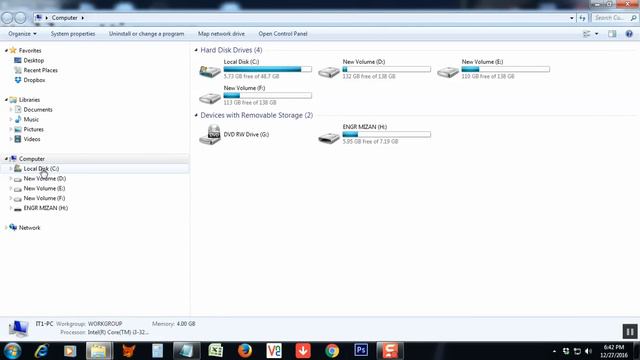The height and width of the screenshot is (360, 640).
Task: Click ENGR MIZAN (H:) usage bar
Action: pyautogui.click(x=387, y=134)
